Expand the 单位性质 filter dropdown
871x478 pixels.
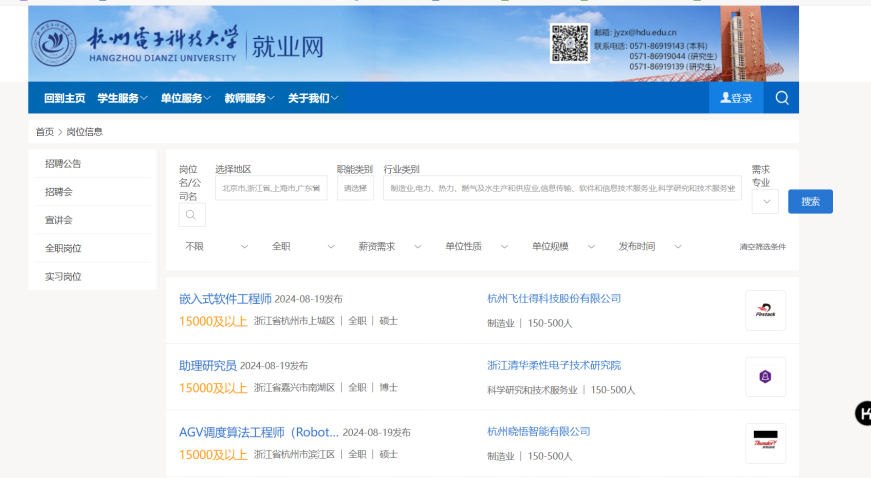click(476, 246)
